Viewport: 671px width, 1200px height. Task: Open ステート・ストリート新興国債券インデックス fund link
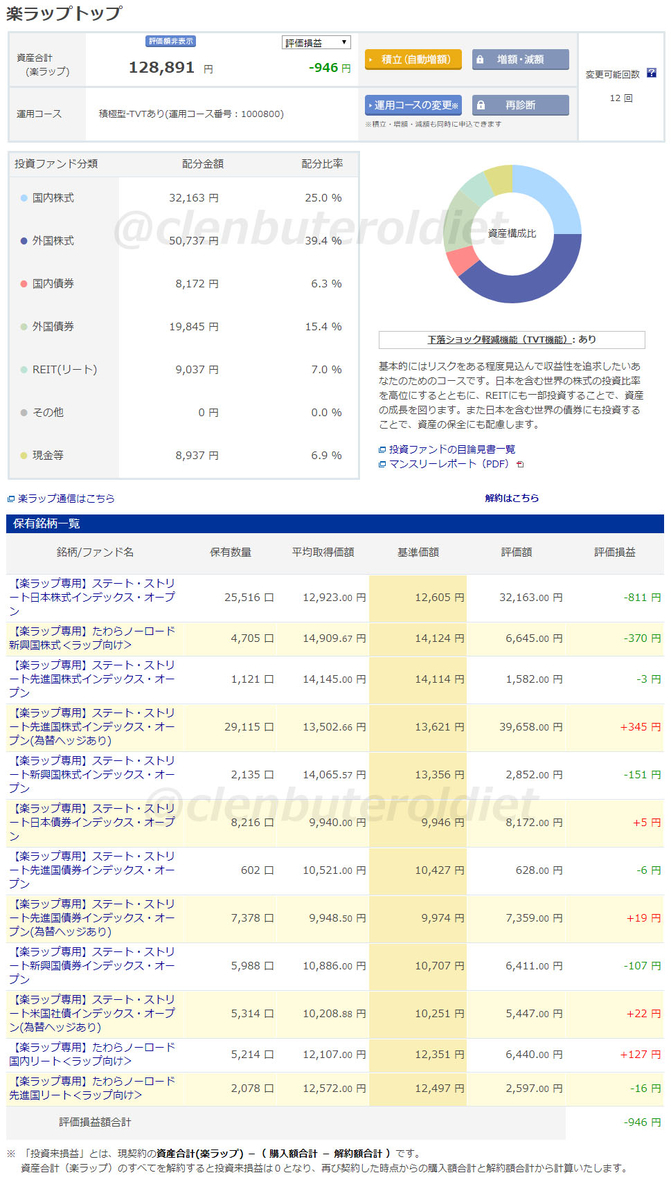(x=93, y=966)
